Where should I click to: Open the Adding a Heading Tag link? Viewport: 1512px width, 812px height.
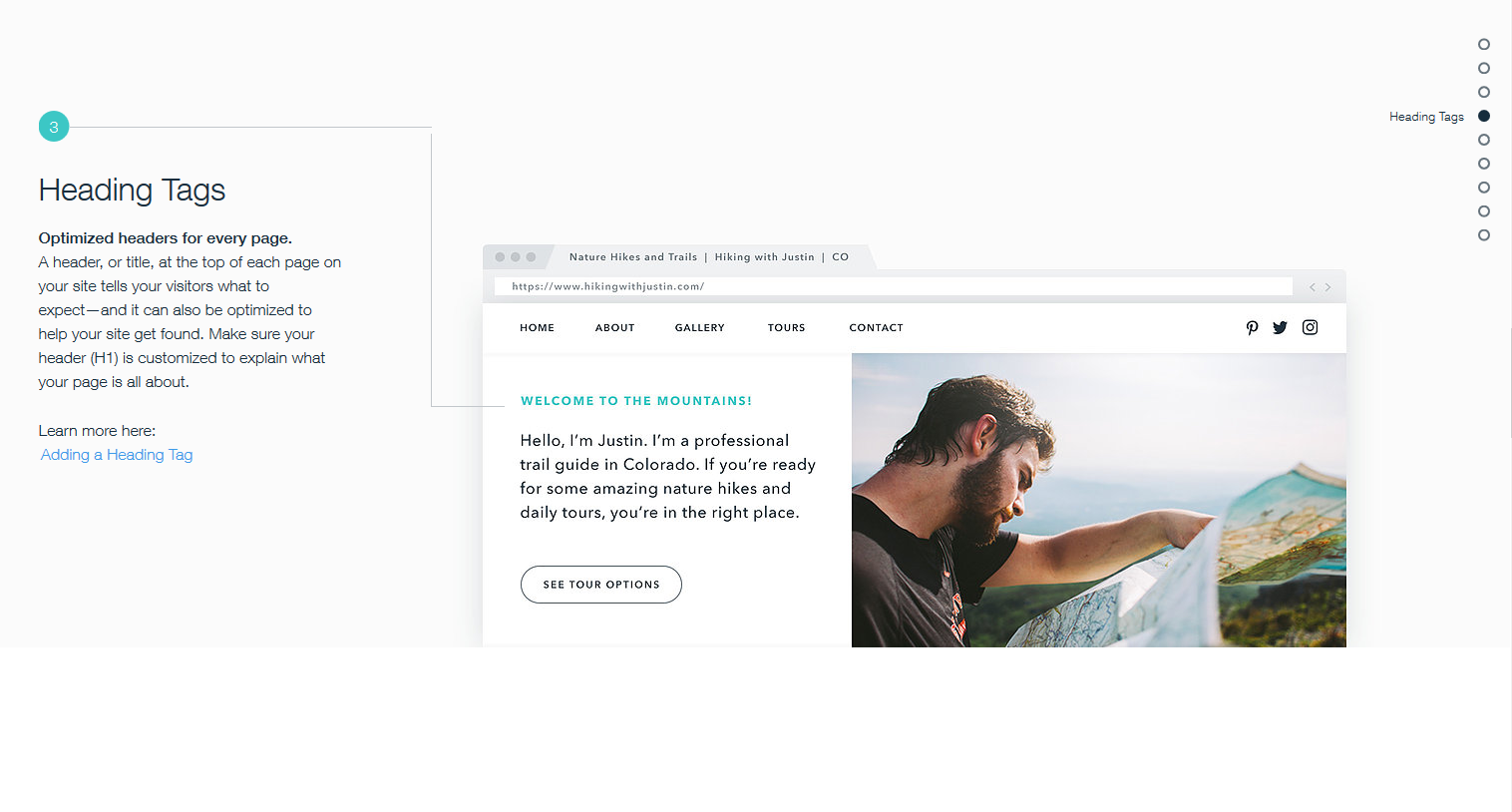coord(117,455)
